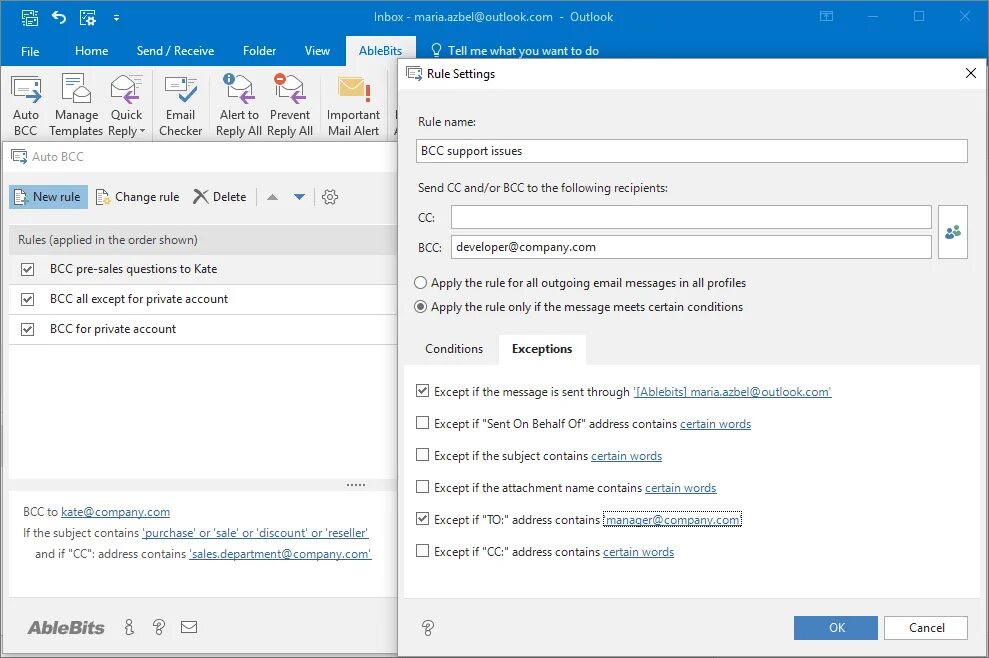Click the Tell me what you want to do box
The width and height of the screenshot is (989, 658).
523,50
